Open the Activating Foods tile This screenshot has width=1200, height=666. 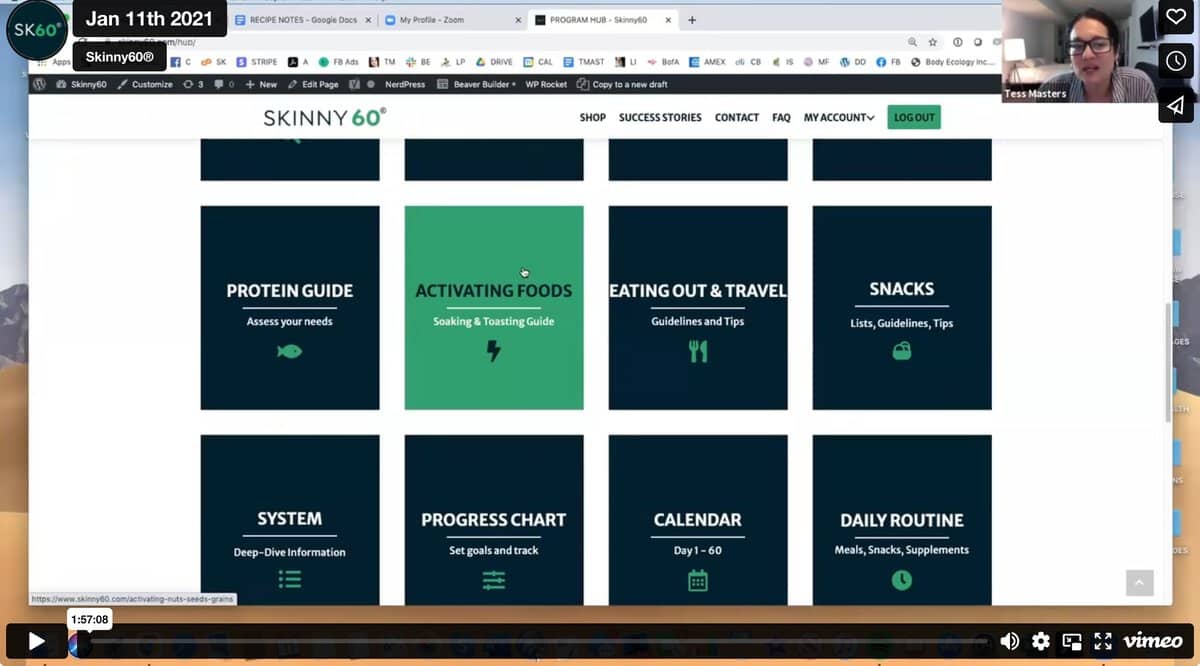tap(494, 308)
